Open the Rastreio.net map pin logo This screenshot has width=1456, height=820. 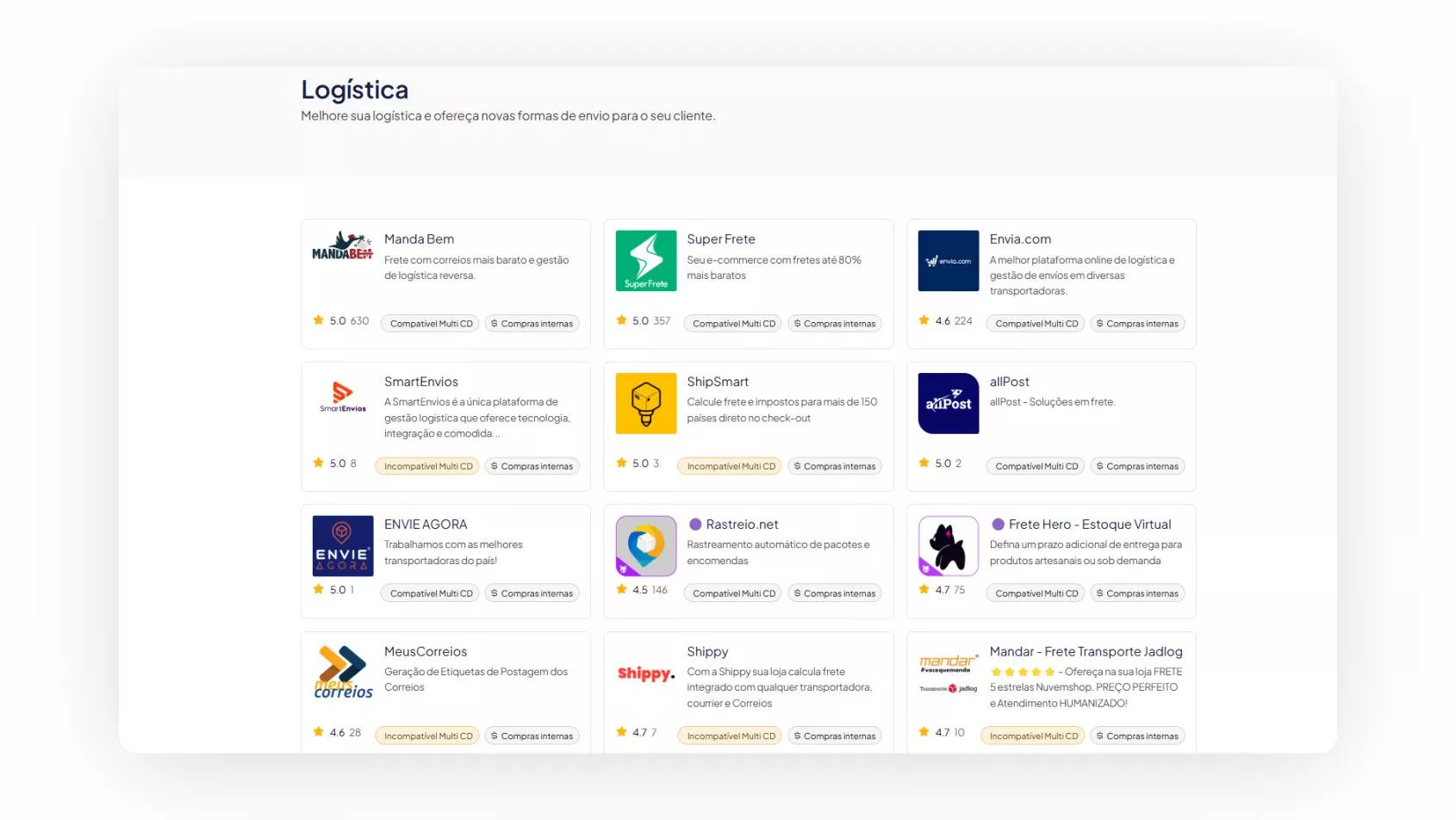point(646,546)
